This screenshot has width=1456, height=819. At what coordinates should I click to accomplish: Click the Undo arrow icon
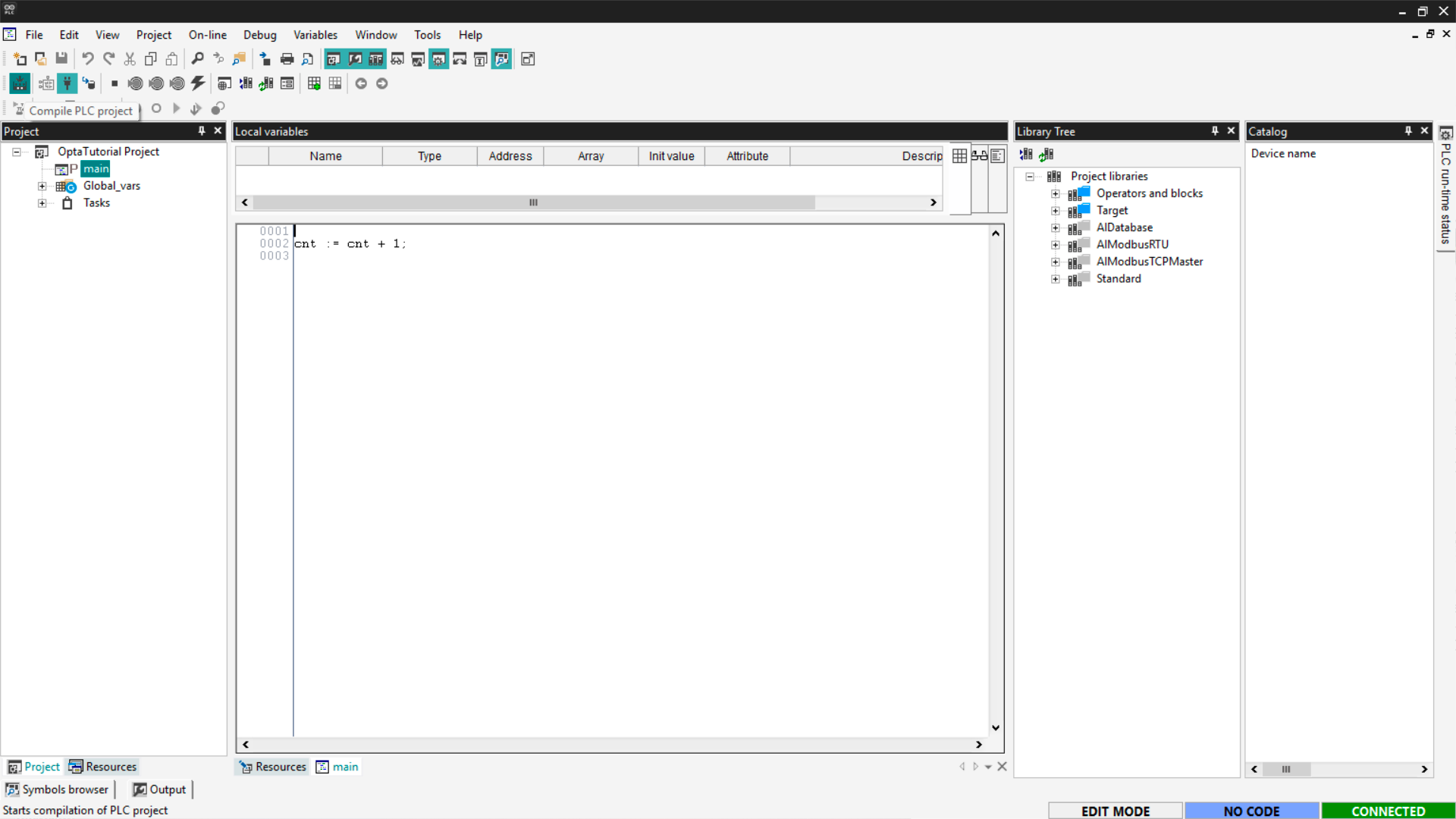click(88, 59)
